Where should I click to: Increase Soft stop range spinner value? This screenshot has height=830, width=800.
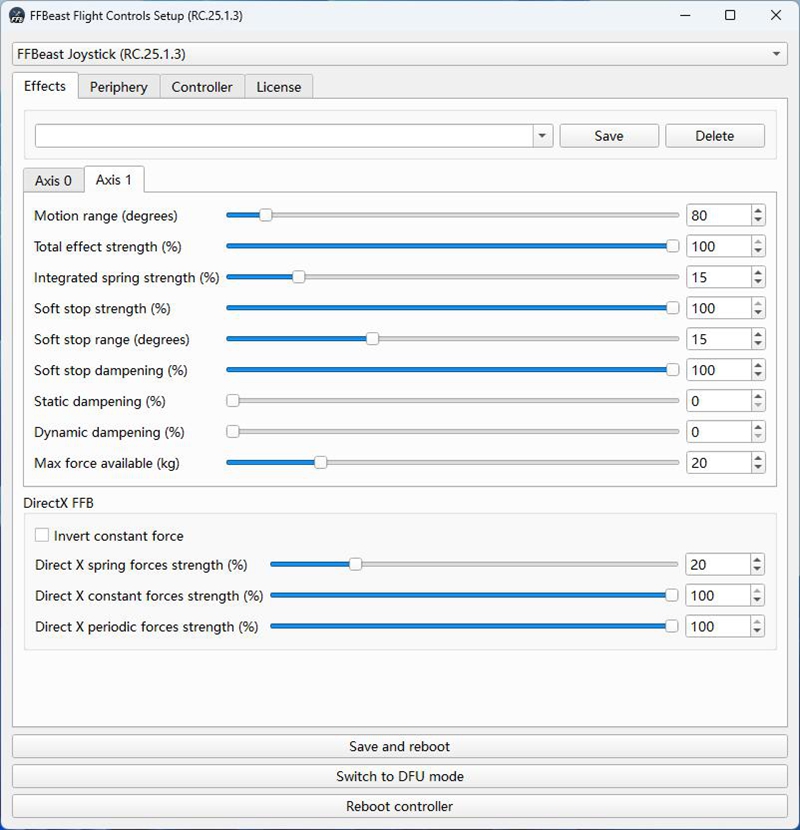tap(758, 334)
